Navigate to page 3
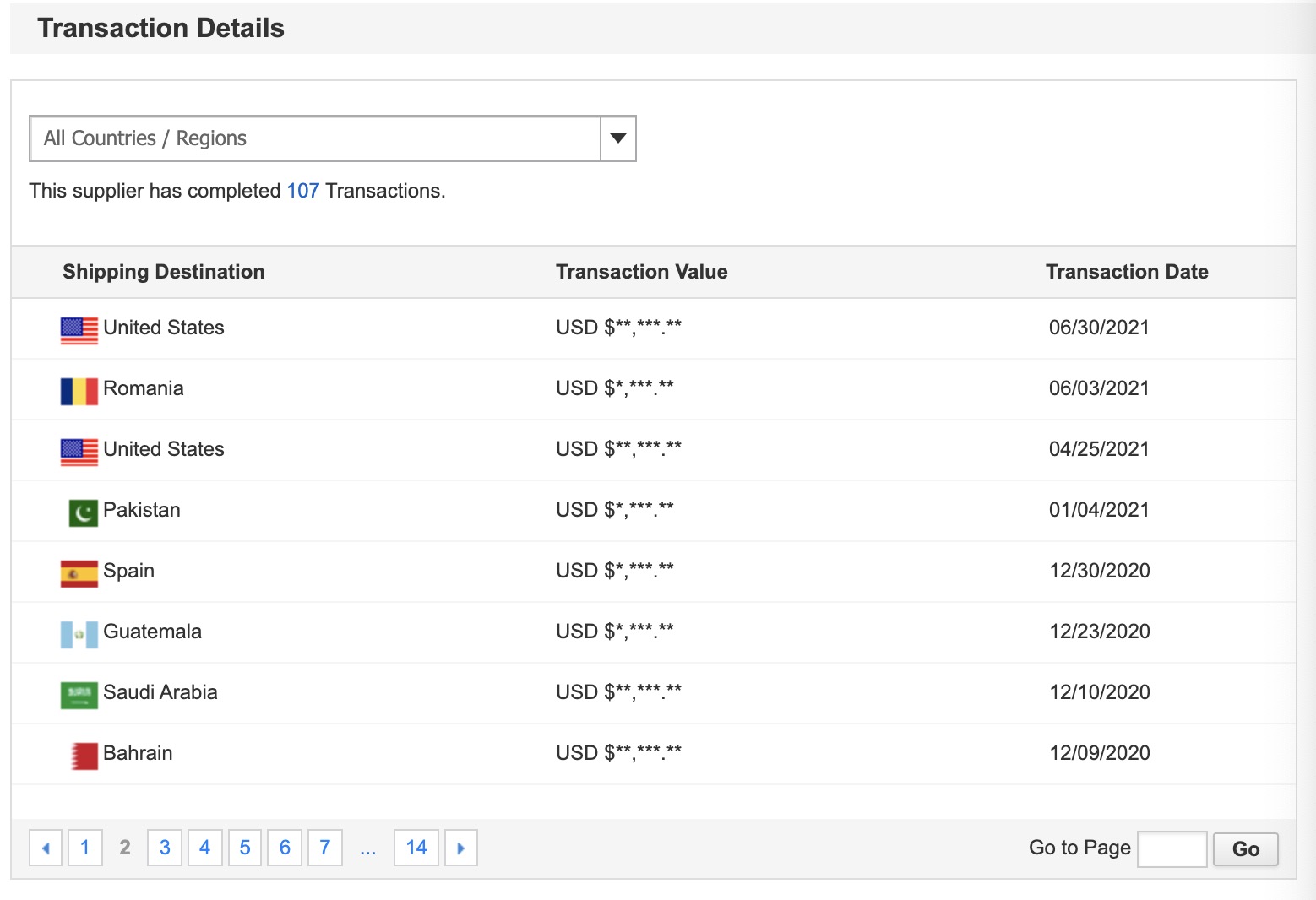This screenshot has height=900, width=1316. tap(165, 848)
